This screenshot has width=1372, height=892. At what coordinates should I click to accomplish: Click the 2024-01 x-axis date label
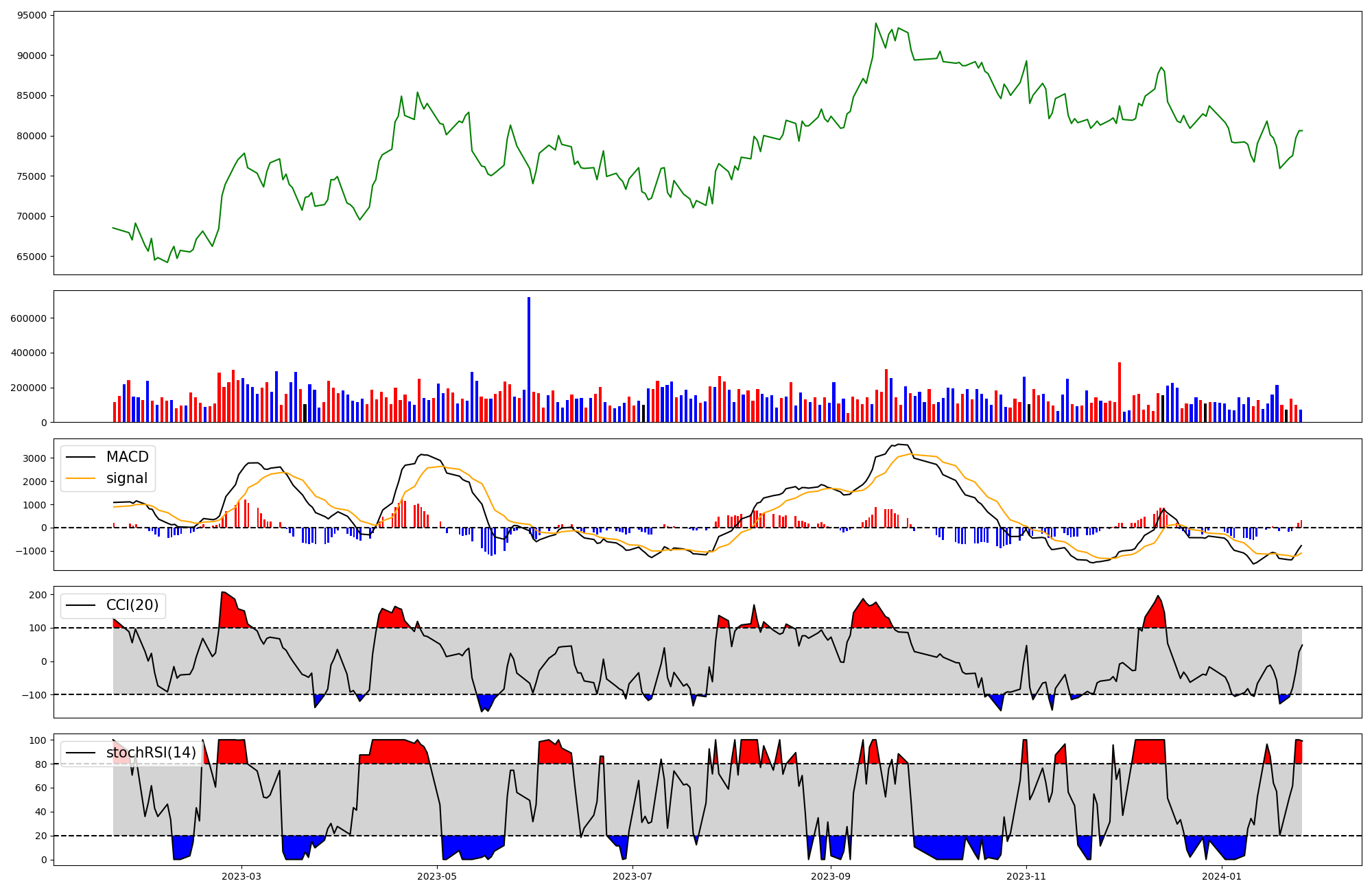[x=1222, y=876]
